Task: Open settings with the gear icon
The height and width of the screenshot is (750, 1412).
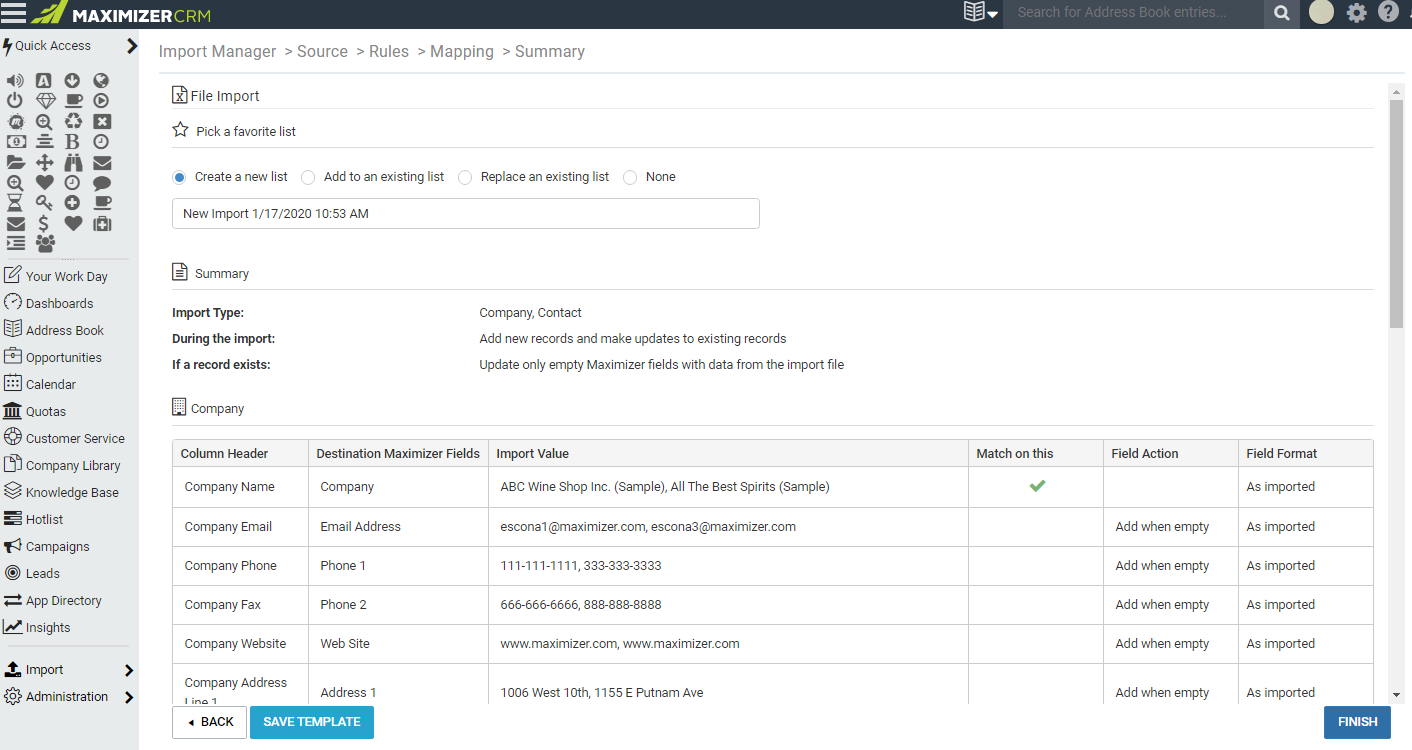Action: (1356, 13)
